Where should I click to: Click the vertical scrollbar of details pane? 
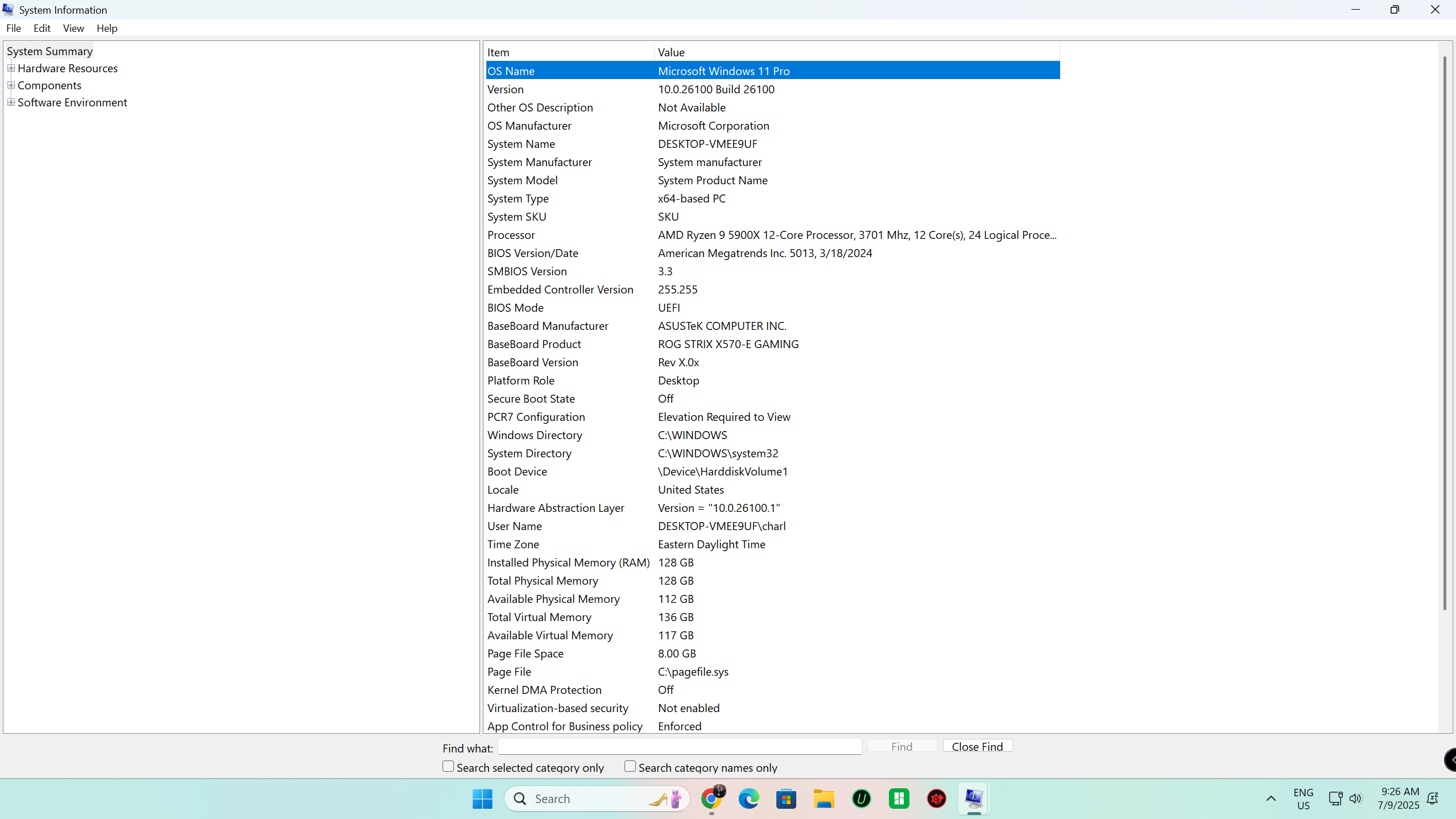tap(1445, 333)
